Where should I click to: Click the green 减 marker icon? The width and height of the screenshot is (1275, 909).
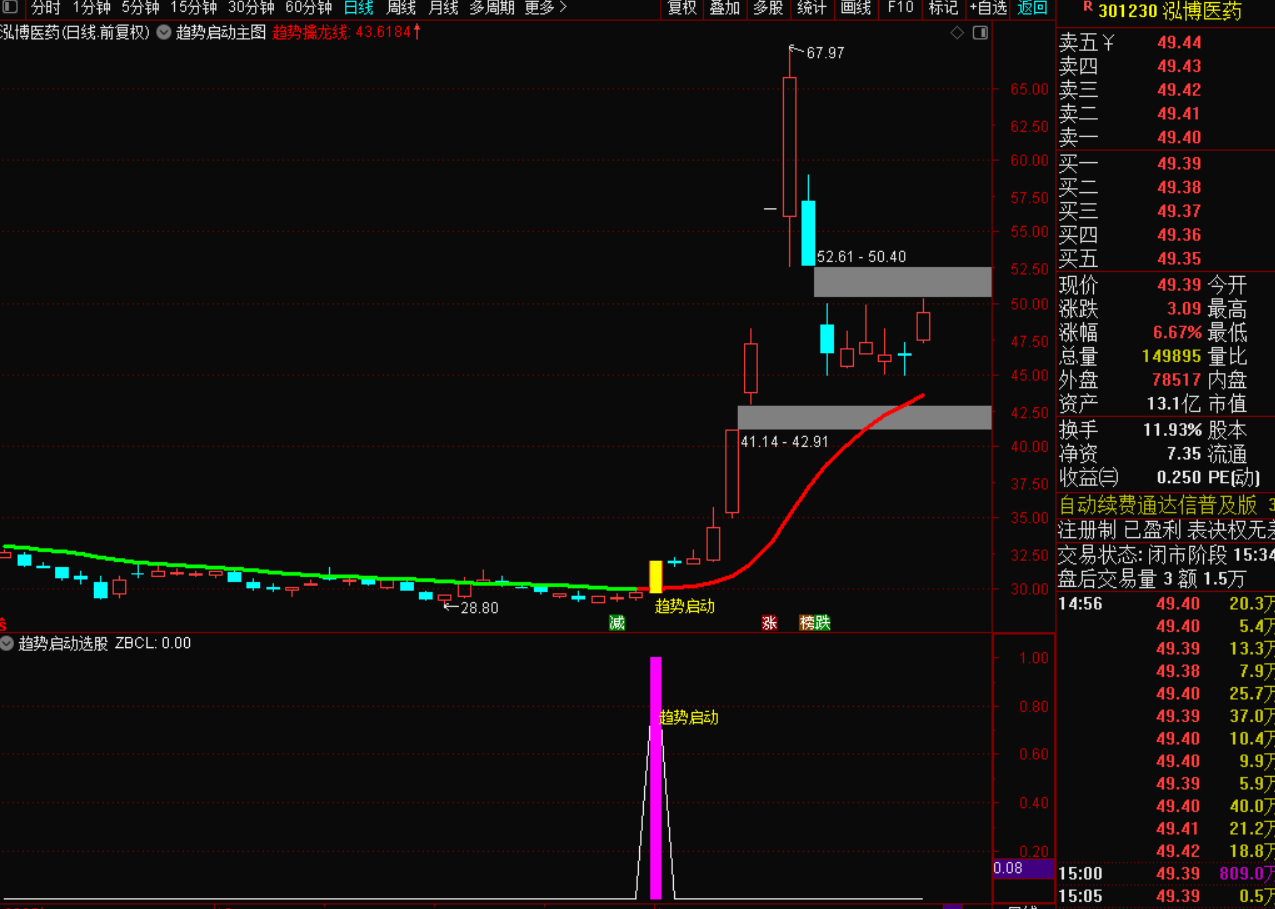pos(617,623)
